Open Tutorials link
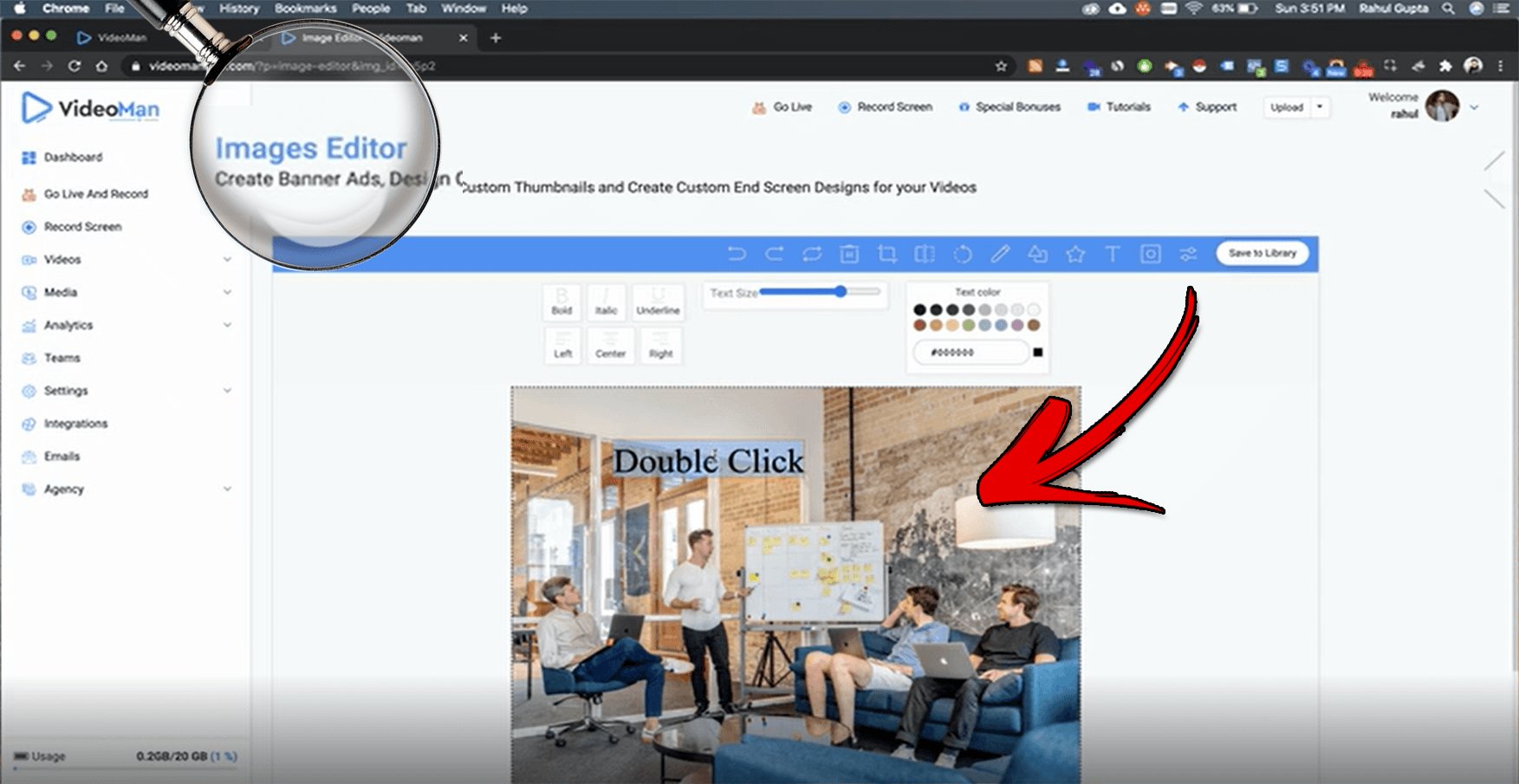The width and height of the screenshot is (1519, 784). 1119,107
